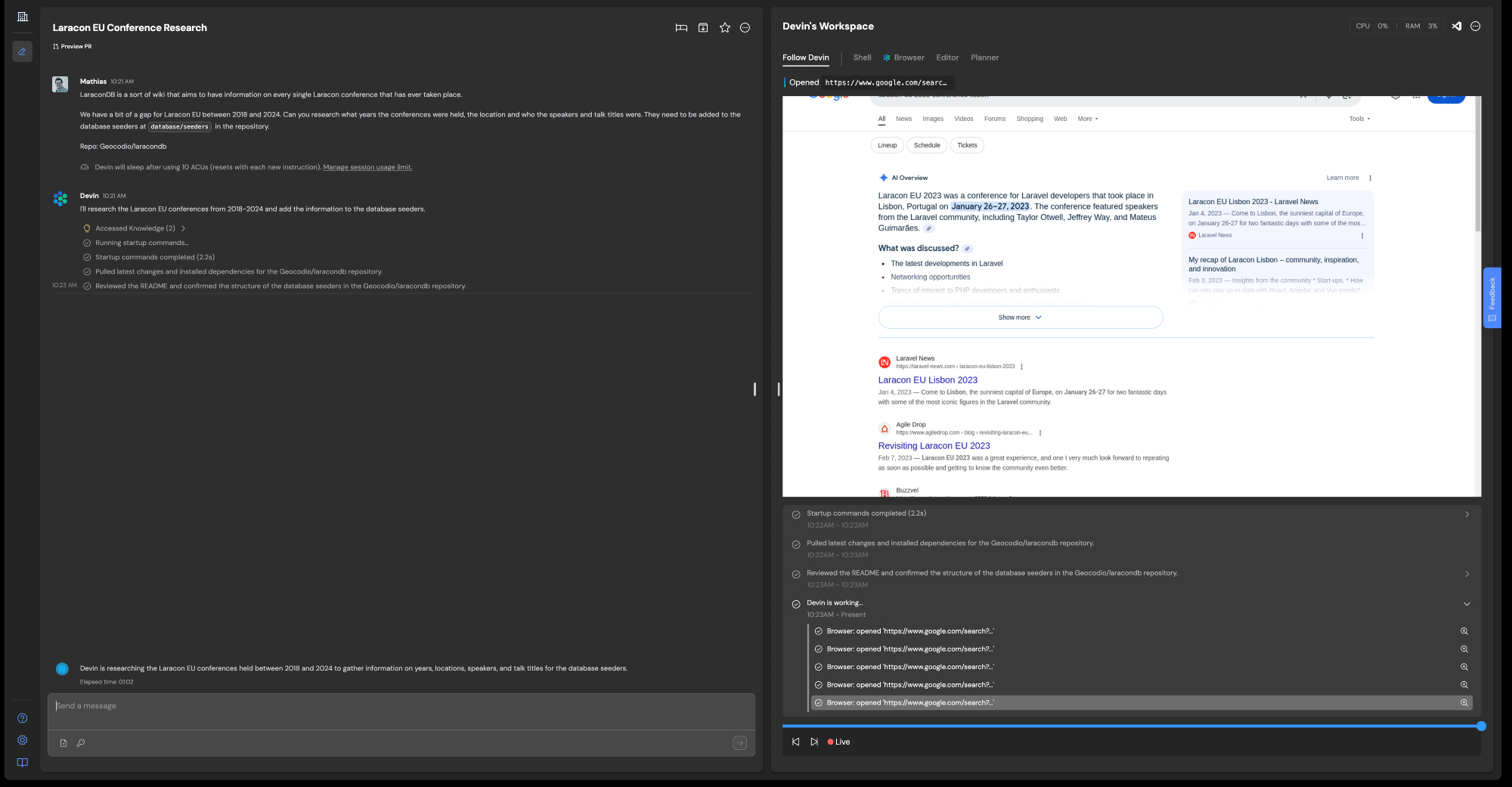Toggle the Live playback indicator

coord(838,742)
